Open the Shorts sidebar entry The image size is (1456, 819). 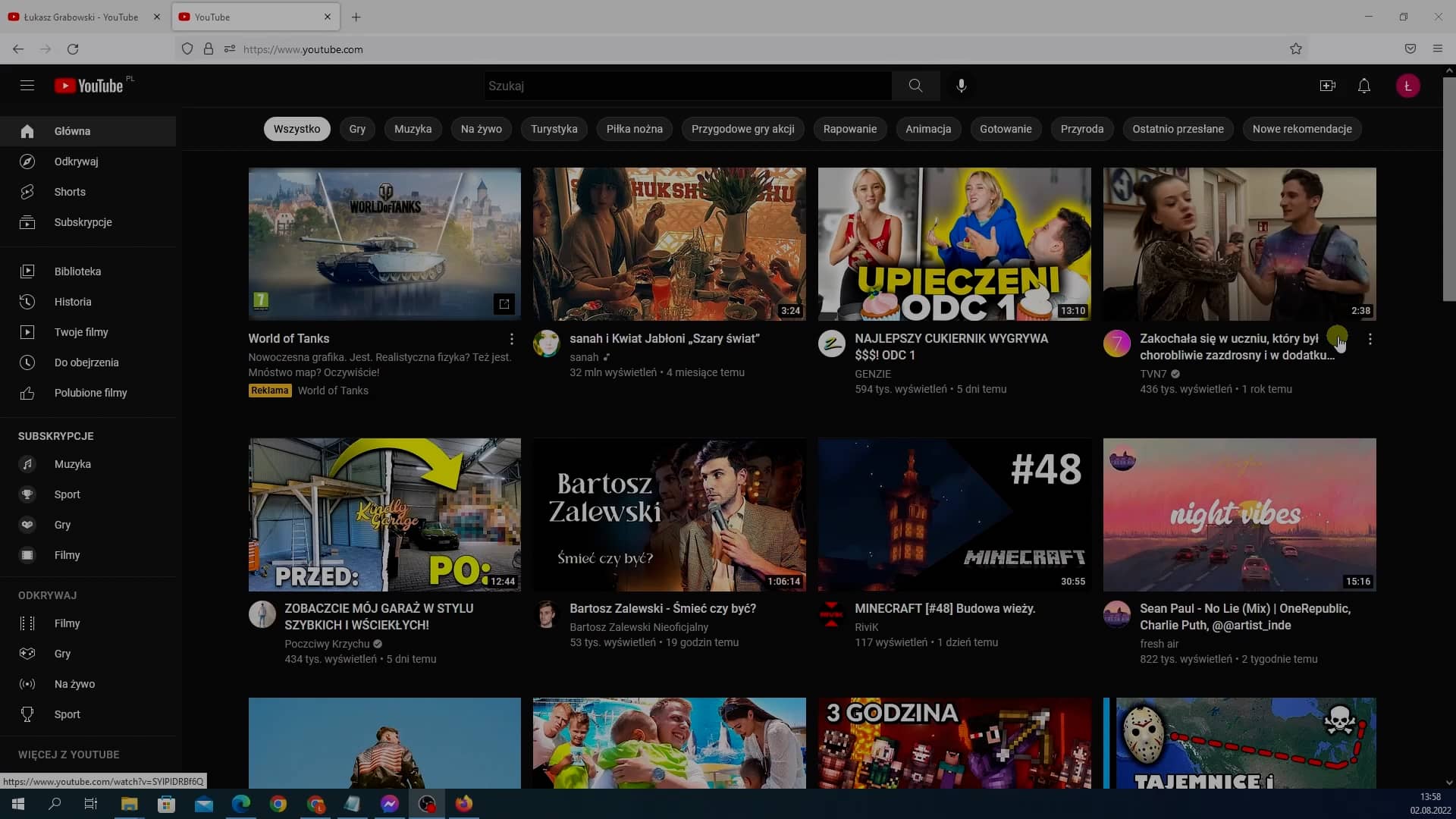point(70,192)
